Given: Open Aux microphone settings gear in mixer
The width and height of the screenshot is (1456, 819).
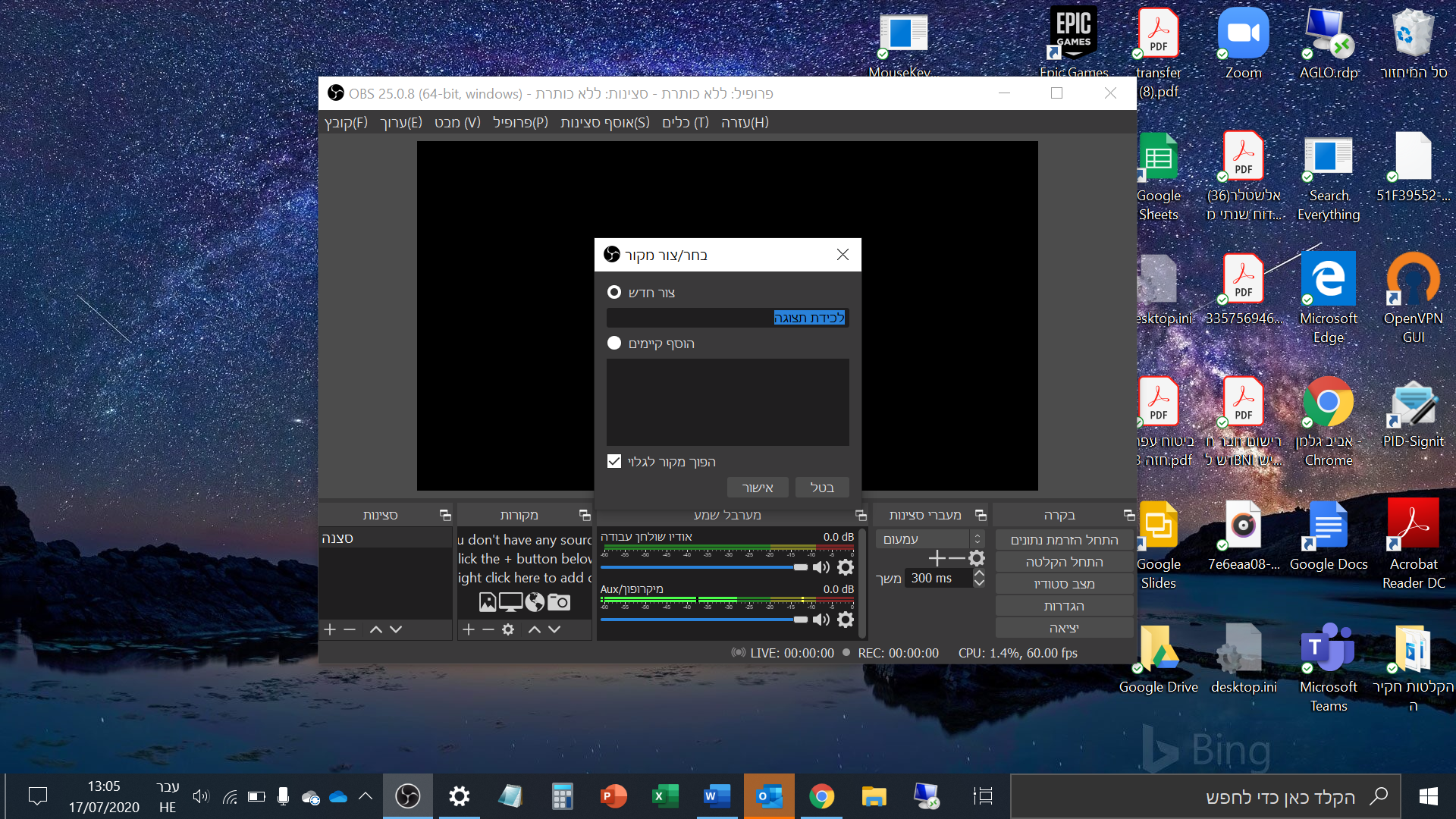Looking at the screenshot, I should pyautogui.click(x=846, y=620).
